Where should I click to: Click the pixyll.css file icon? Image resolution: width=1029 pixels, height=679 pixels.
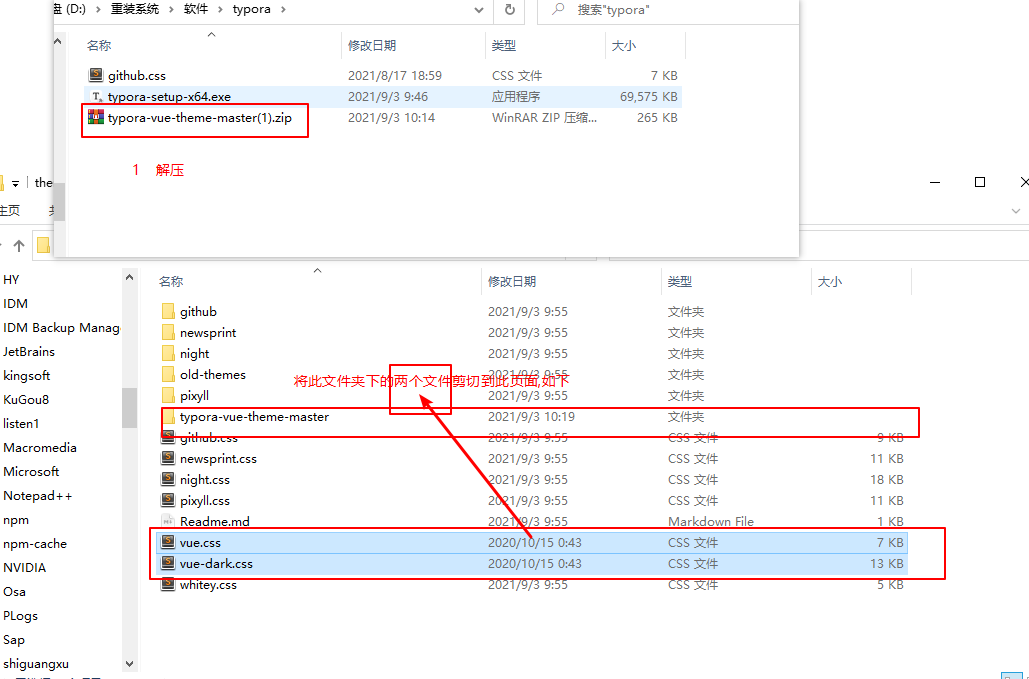tap(169, 500)
